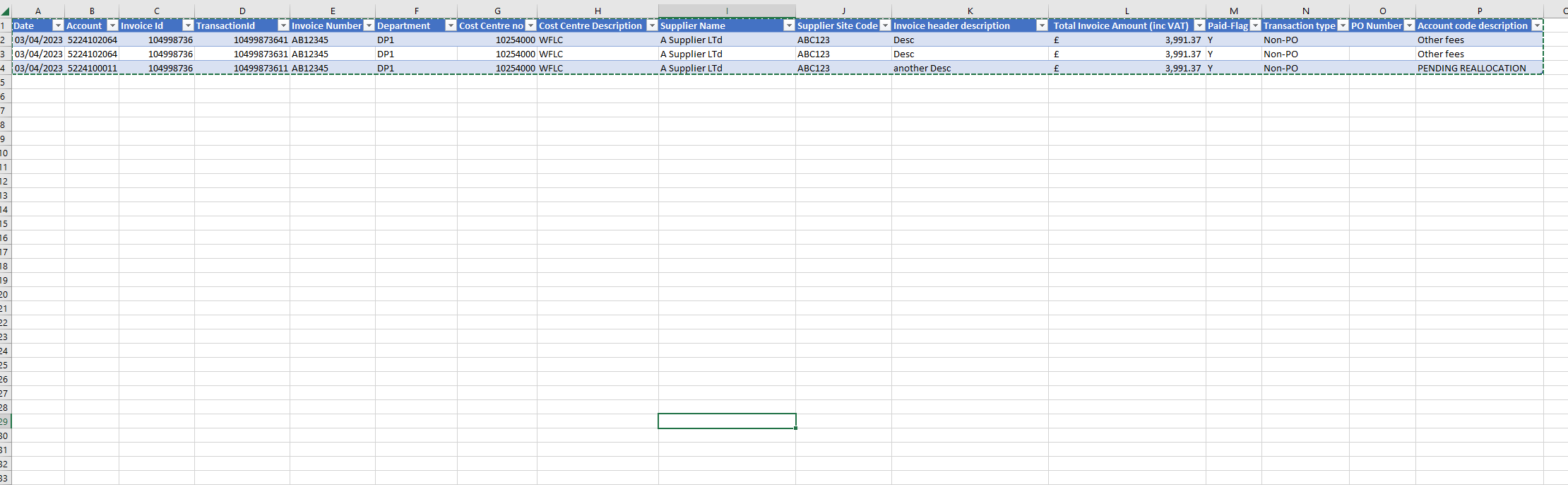Open the Cost Centre Description filter dropdown

click(x=652, y=25)
